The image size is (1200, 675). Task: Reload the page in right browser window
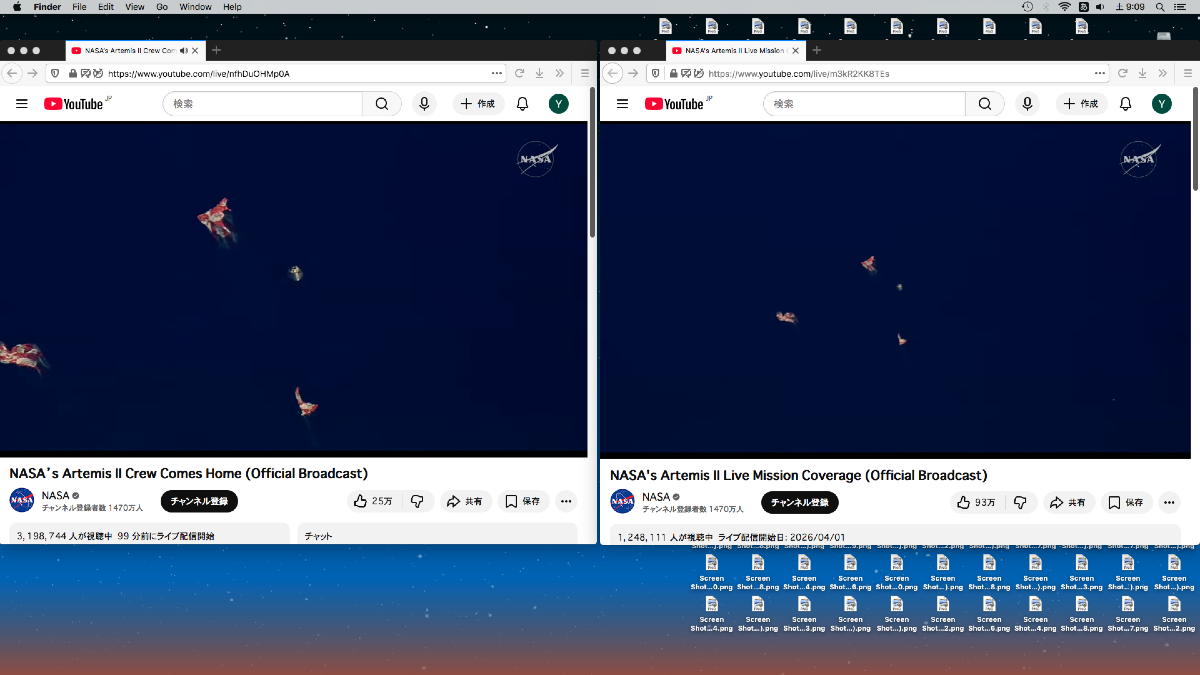[1123, 73]
